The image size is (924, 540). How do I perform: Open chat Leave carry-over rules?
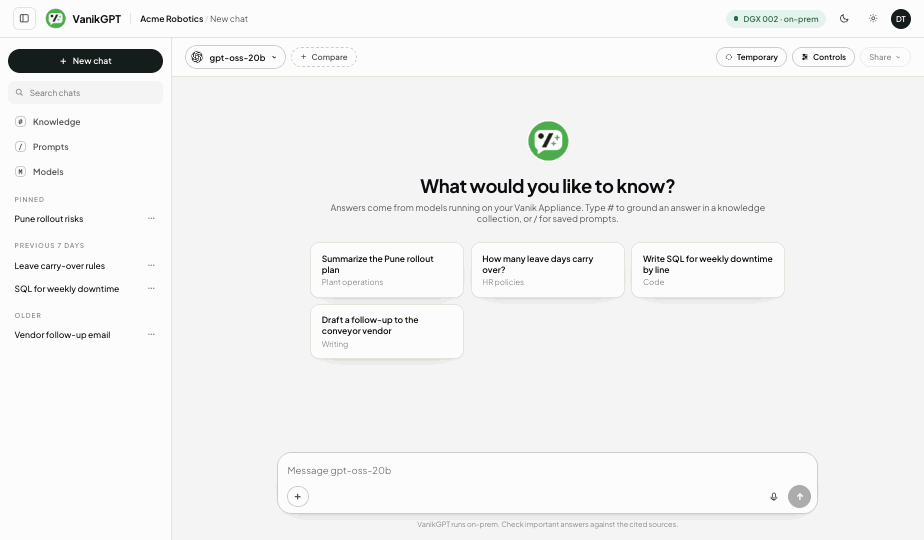(x=60, y=266)
